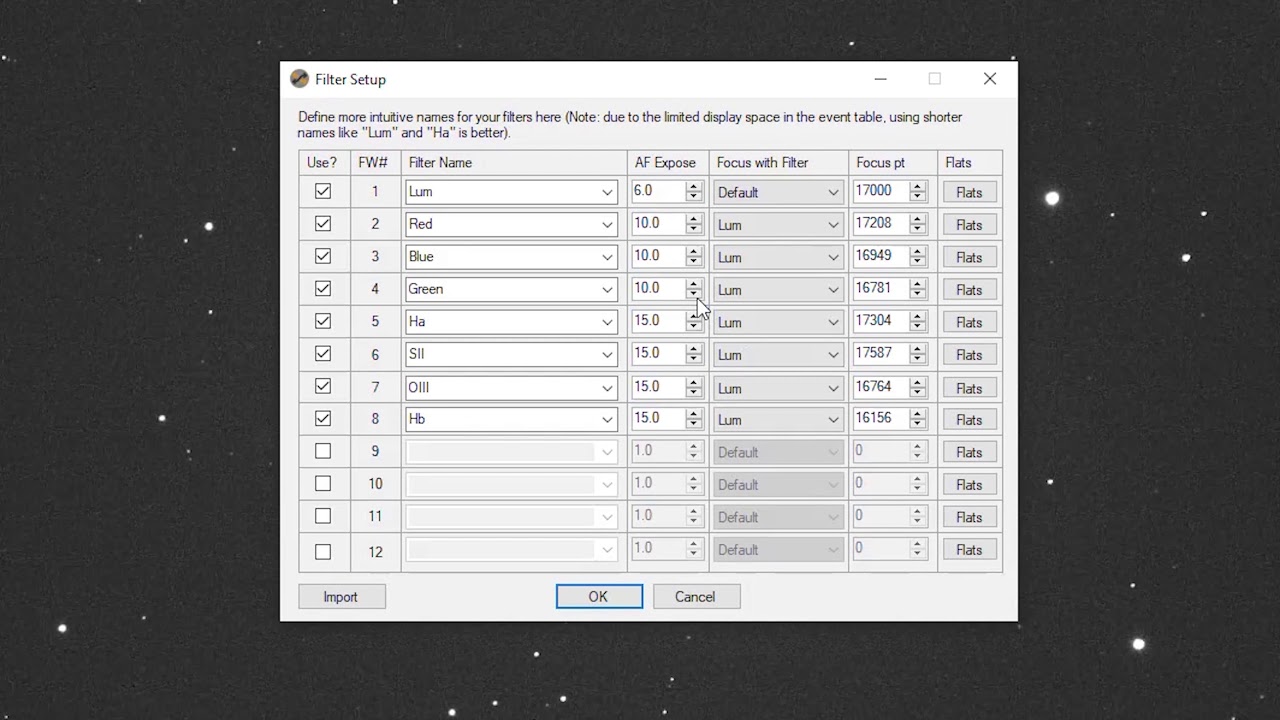Click Focus pt field showing 17208
Screen dimensions: 1280x720
click(x=881, y=224)
